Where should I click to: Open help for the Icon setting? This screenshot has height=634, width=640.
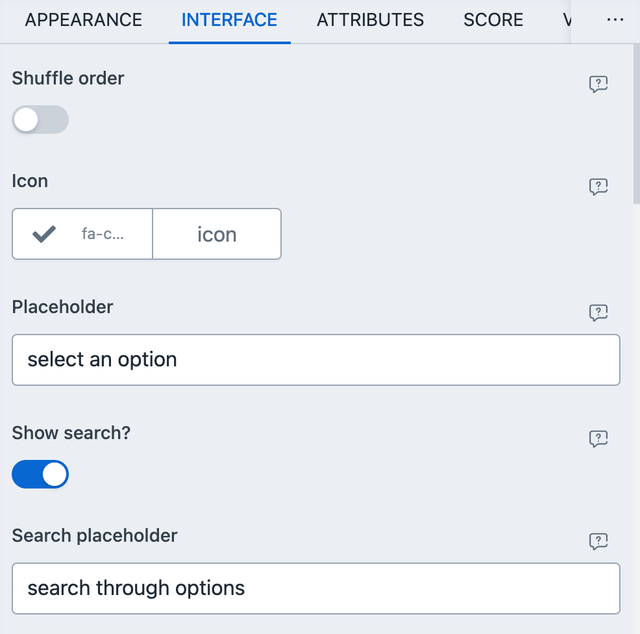pyautogui.click(x=598, y=187)
